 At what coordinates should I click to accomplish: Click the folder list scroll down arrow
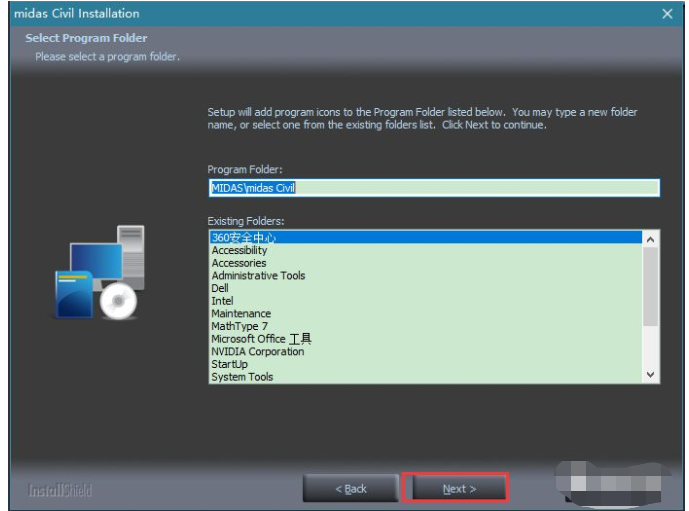650,374
